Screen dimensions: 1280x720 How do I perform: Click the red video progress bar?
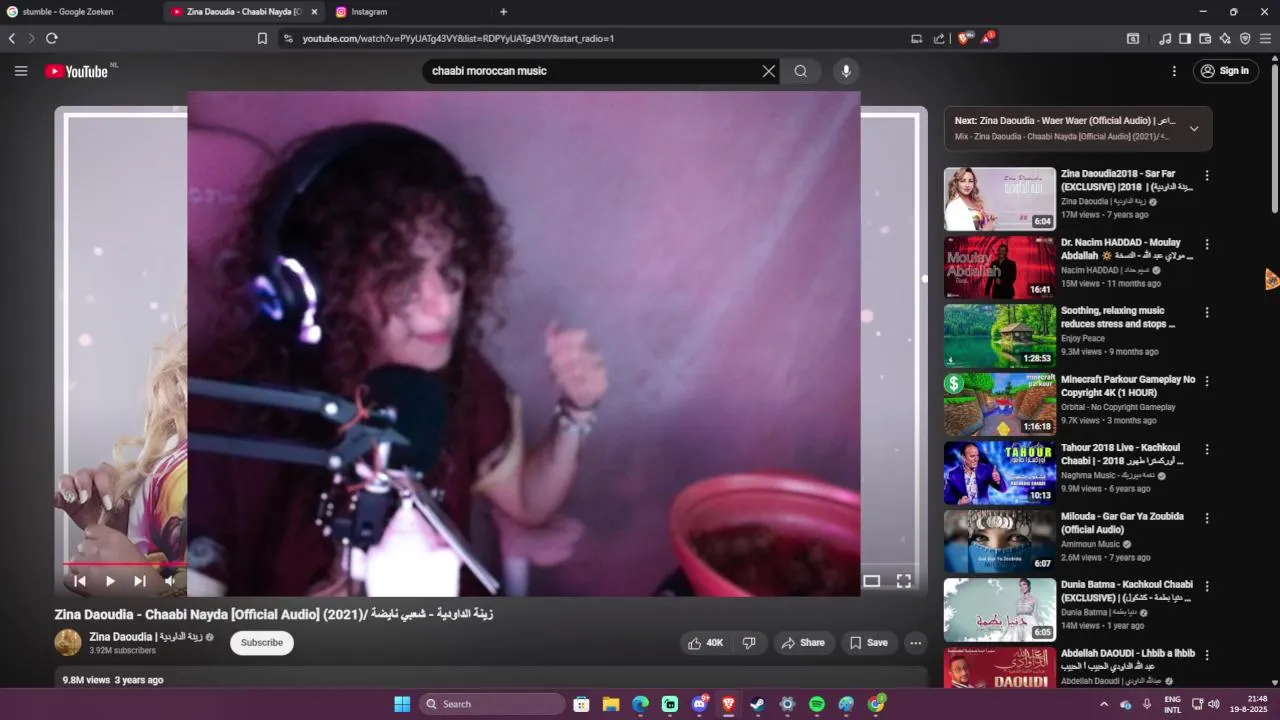pos(125,564)
